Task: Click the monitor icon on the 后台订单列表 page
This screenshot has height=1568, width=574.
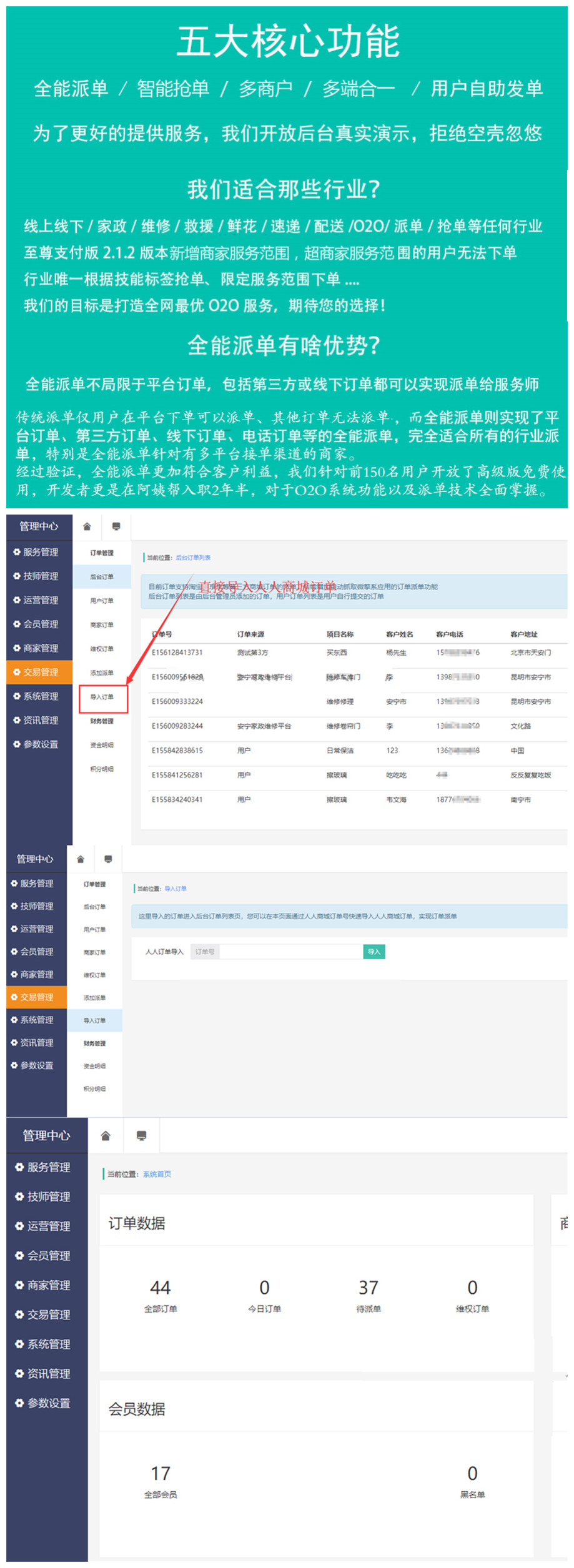Action: point(116,526)
